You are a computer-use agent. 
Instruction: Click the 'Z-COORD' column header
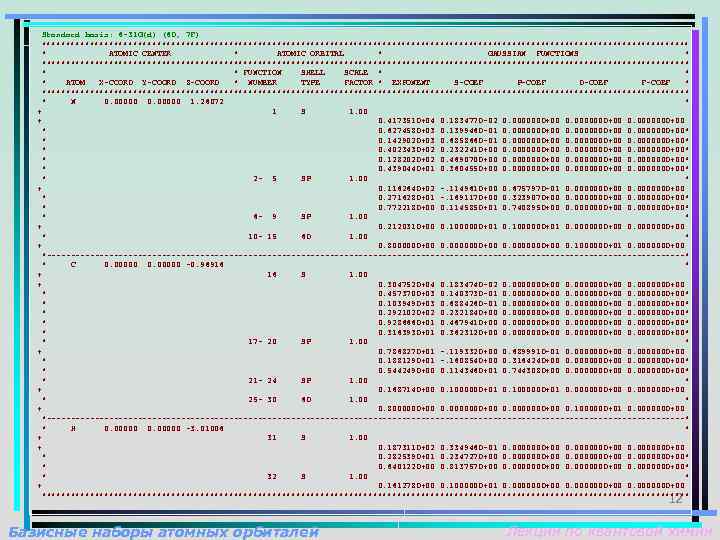[202, 83]
